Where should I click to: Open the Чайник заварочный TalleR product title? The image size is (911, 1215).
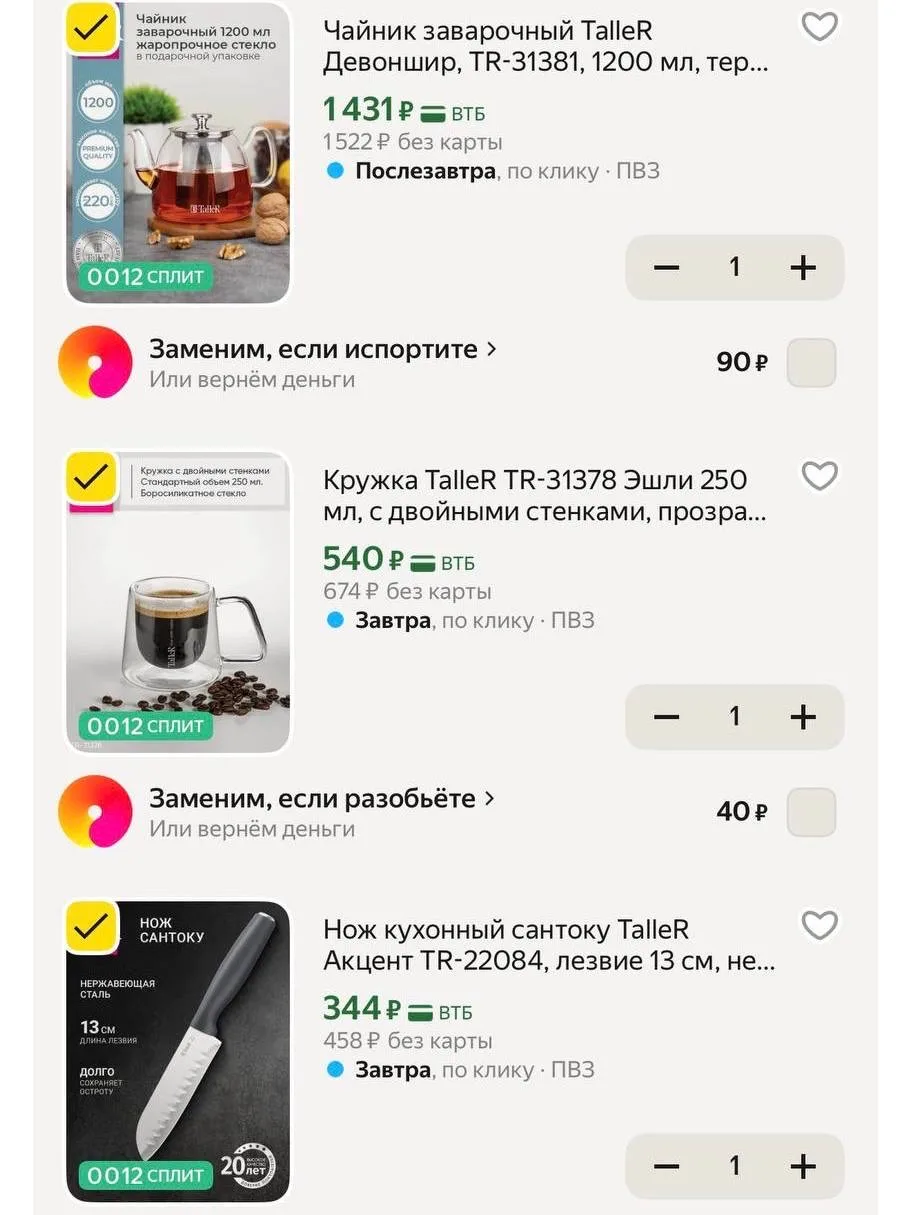[547, 47]
